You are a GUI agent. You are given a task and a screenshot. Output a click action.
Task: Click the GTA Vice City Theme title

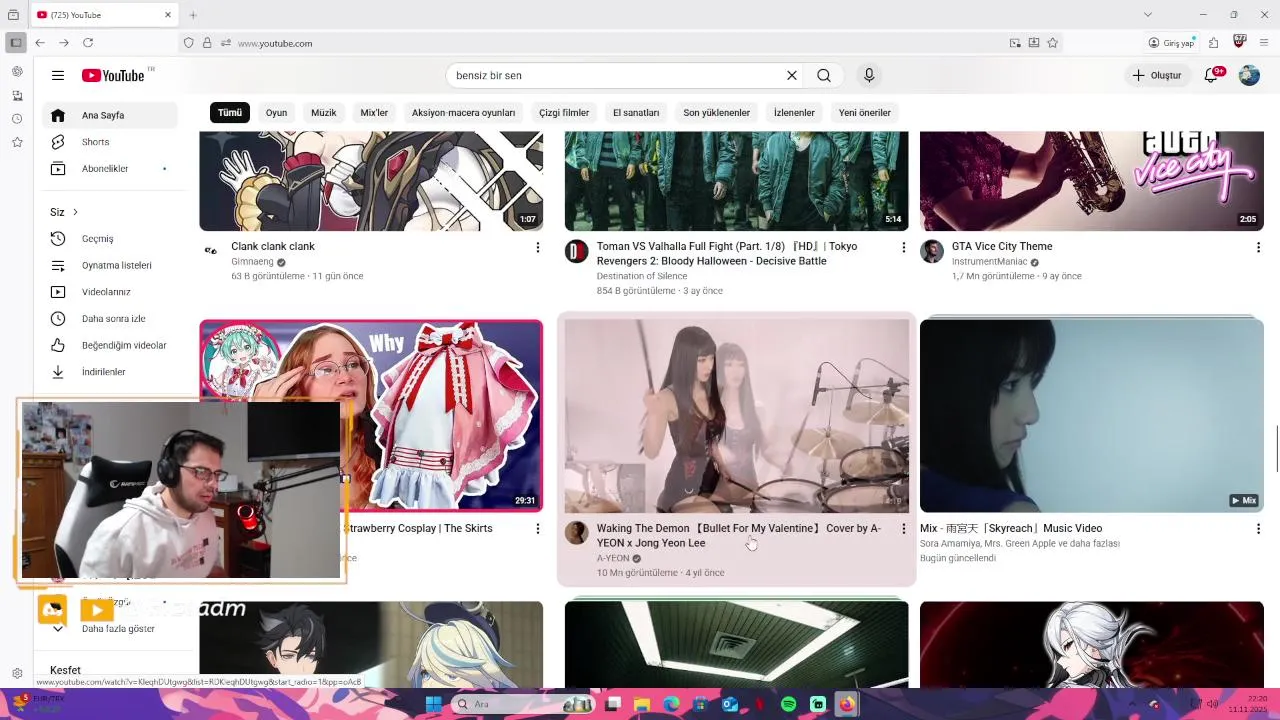1002,246
